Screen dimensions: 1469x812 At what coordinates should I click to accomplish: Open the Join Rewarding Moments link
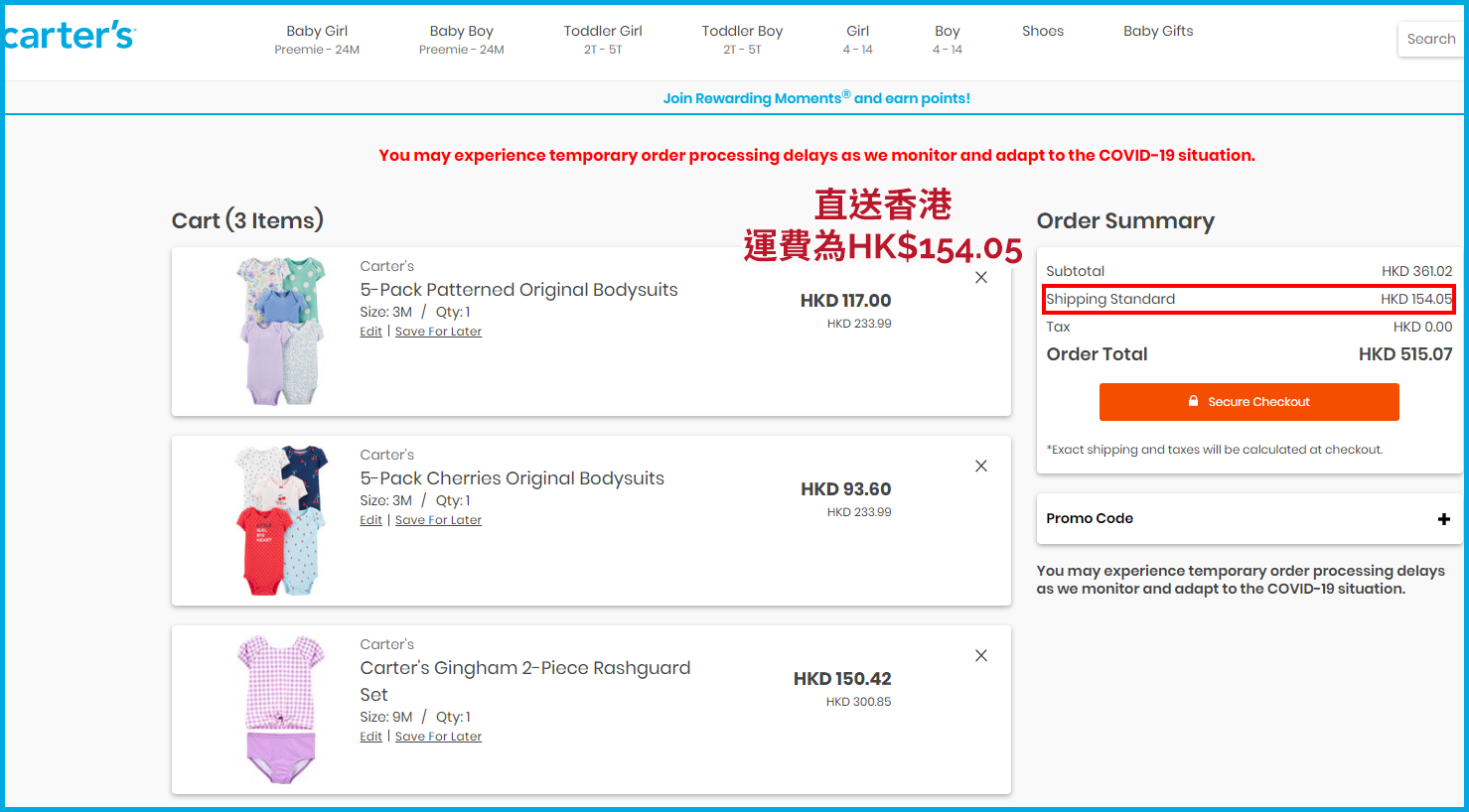point(815,98)
